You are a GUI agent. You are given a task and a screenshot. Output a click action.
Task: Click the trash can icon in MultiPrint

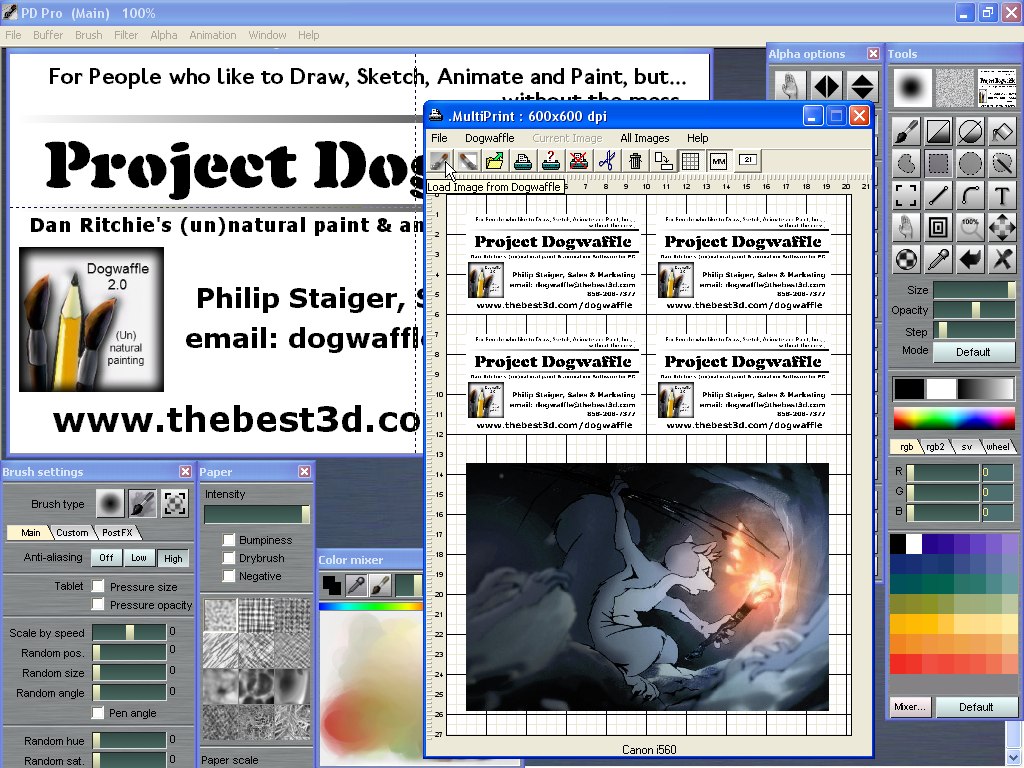pos(635,160)
